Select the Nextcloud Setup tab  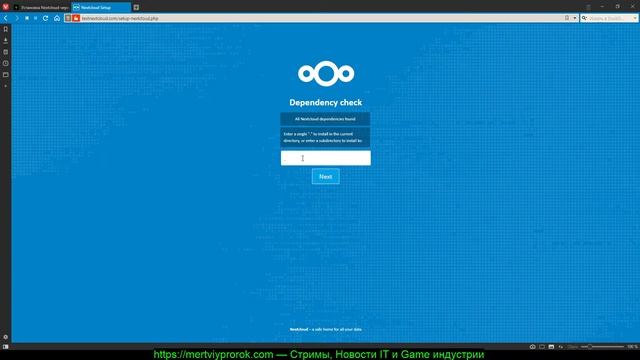(101, 7)
